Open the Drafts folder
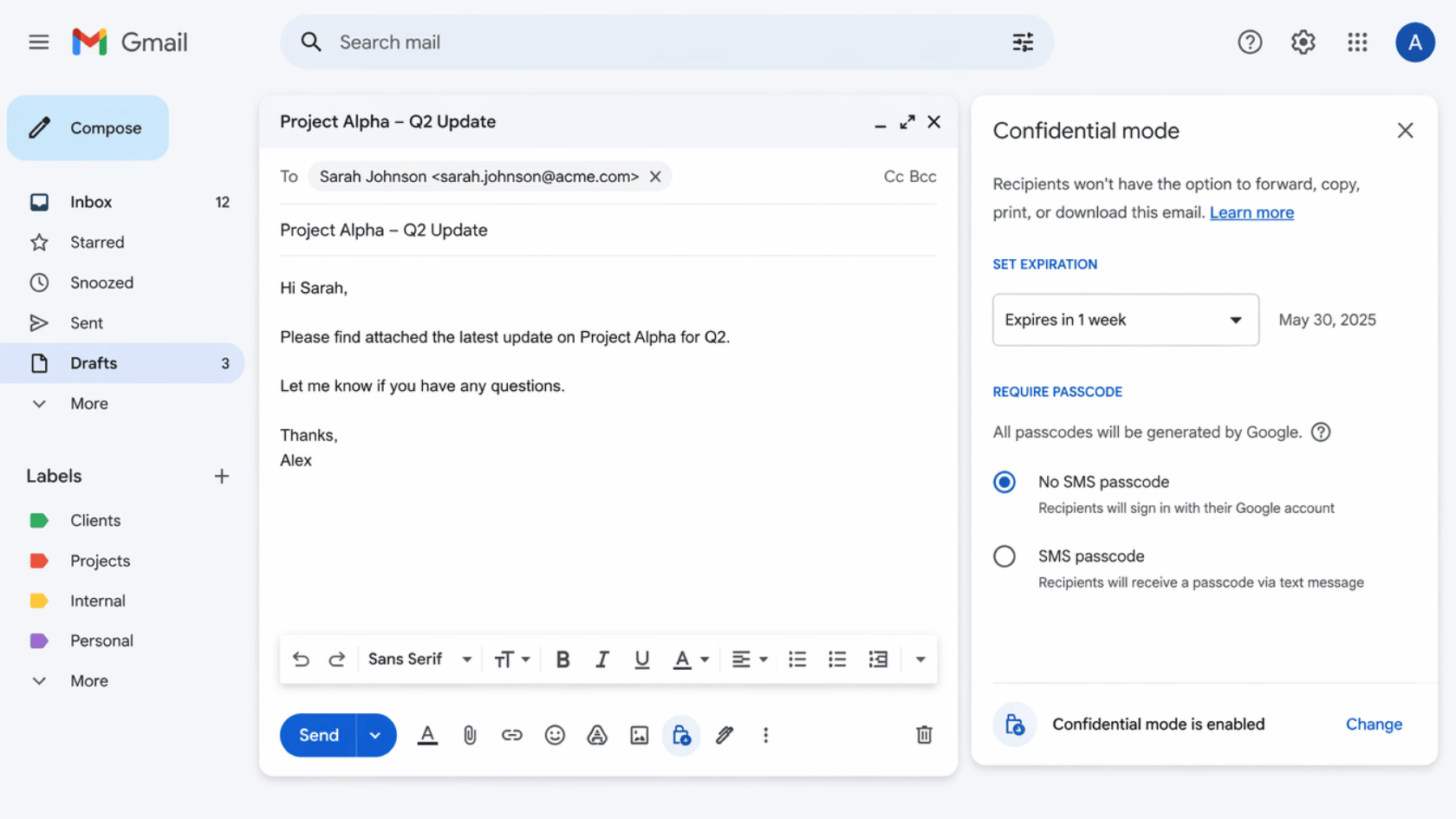This screenshot has height=819, width=1456. (122, 363)
